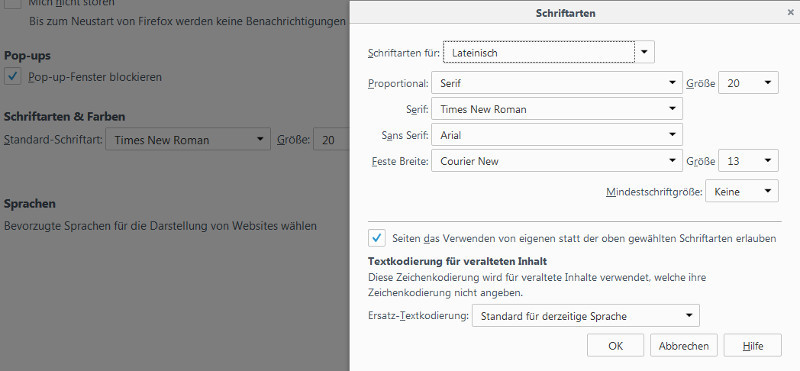
Task: Open the Proportional Serif dropdown
Action: pos(557,83)
